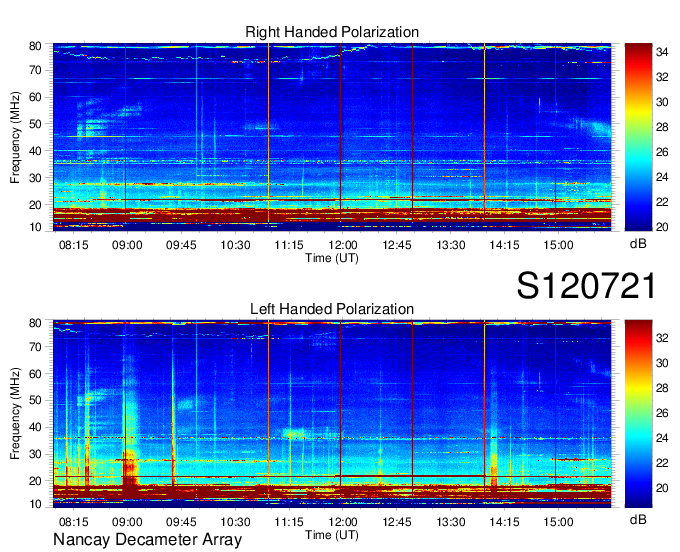Click the 10:30 tick on the top plot

click(x=235, y=245)
